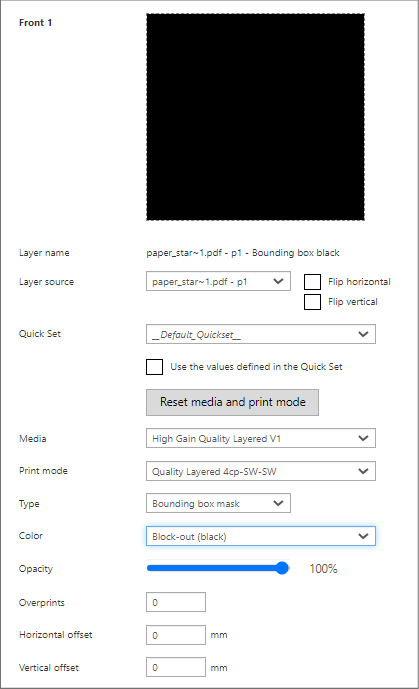Viewport: 419px width, 689px height.
Task: Expand the Print mode combo box
Action: (261, 471)
